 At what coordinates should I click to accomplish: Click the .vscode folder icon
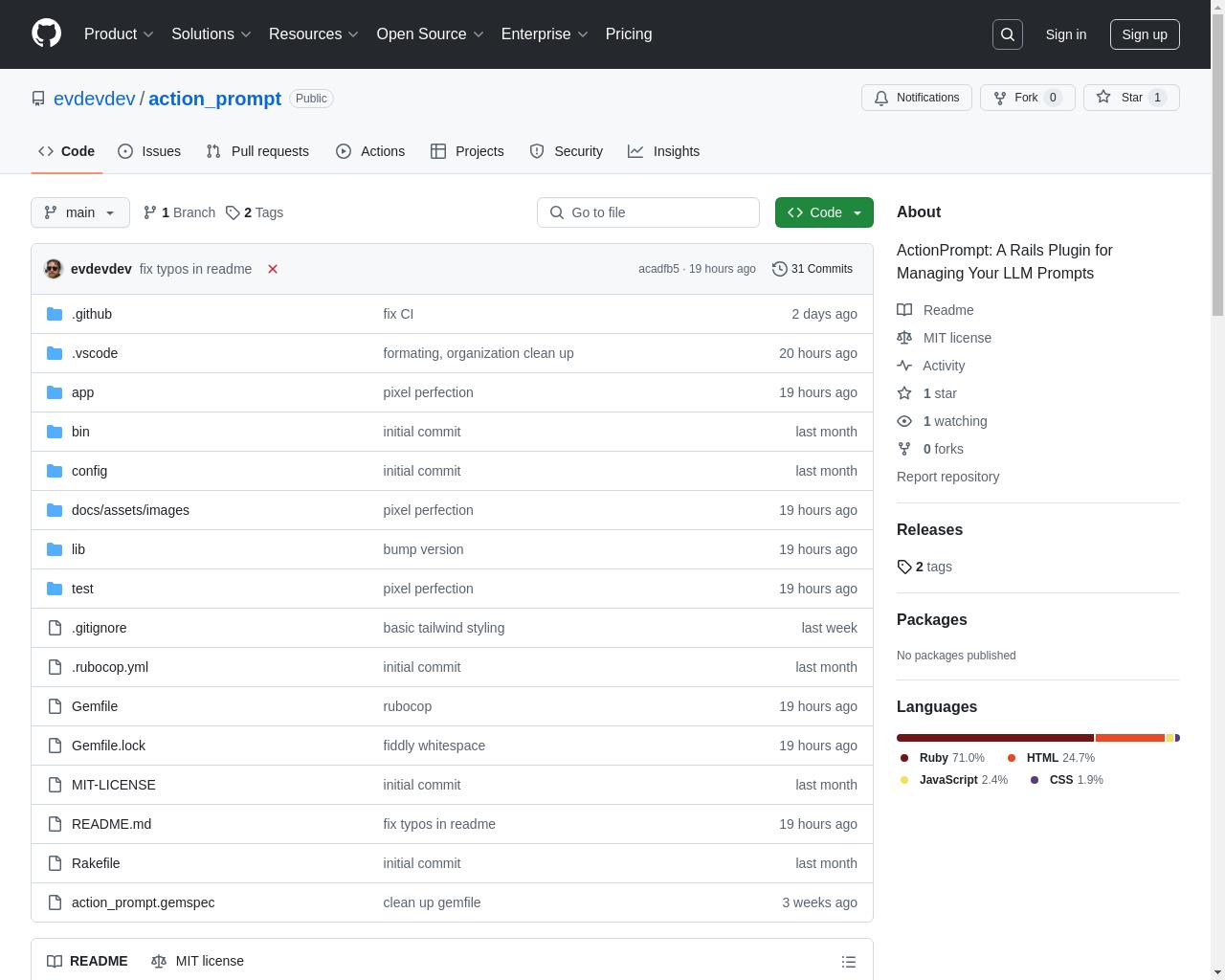[55, 353]
